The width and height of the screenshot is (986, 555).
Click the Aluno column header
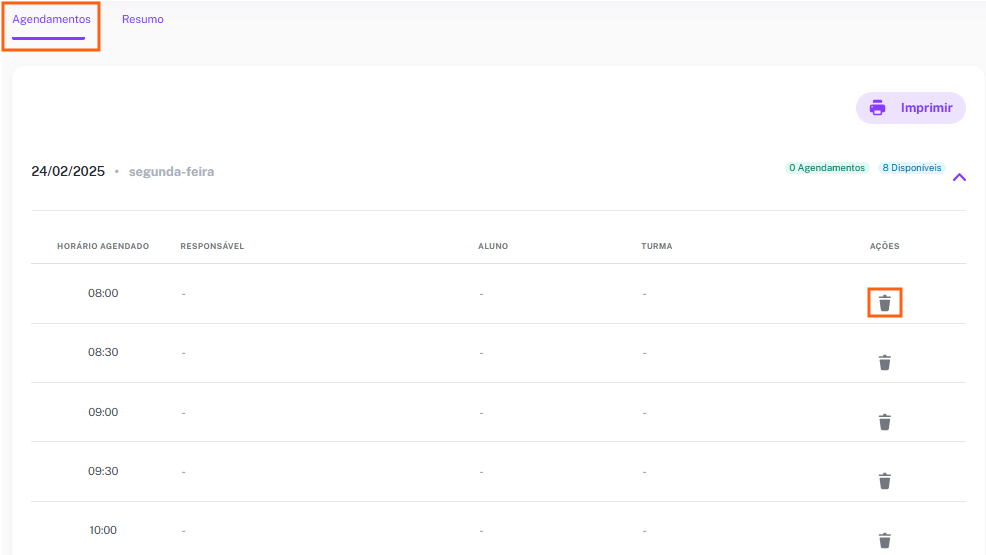pyautogui.click(x=493, y=246)
